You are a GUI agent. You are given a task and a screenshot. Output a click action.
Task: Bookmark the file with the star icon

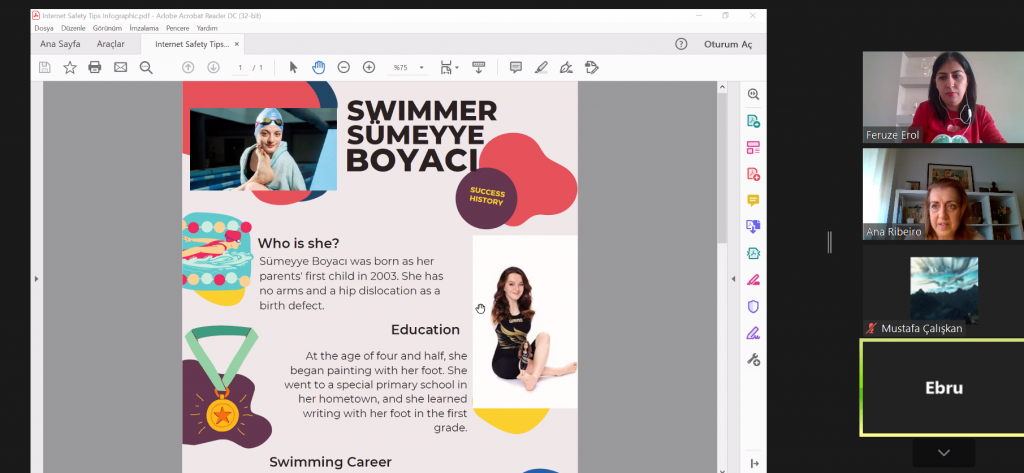pyautogui.click(x=70, y=67)
